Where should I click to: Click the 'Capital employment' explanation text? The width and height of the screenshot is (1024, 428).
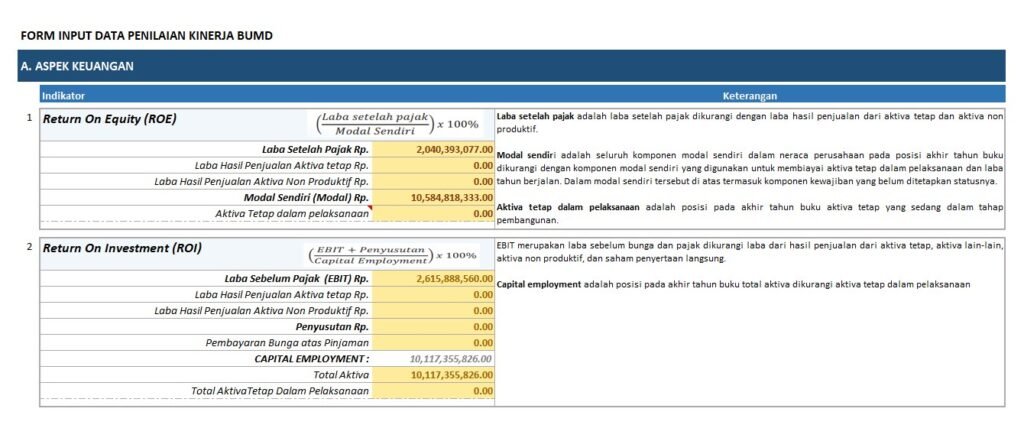point(733,285)
